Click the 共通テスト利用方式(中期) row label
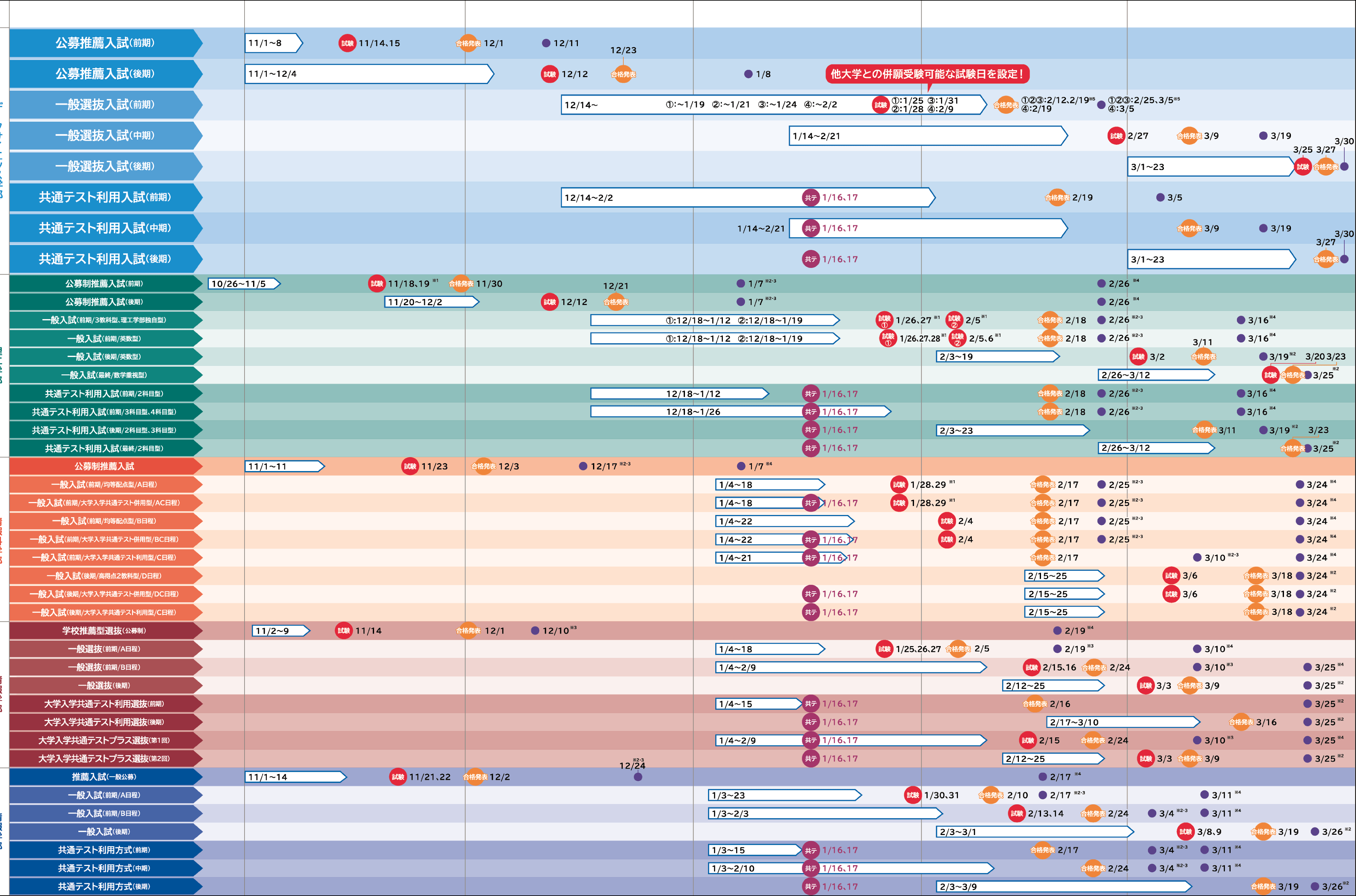The width and height of the screenshot is (1356, 896). tap(106, 868)
